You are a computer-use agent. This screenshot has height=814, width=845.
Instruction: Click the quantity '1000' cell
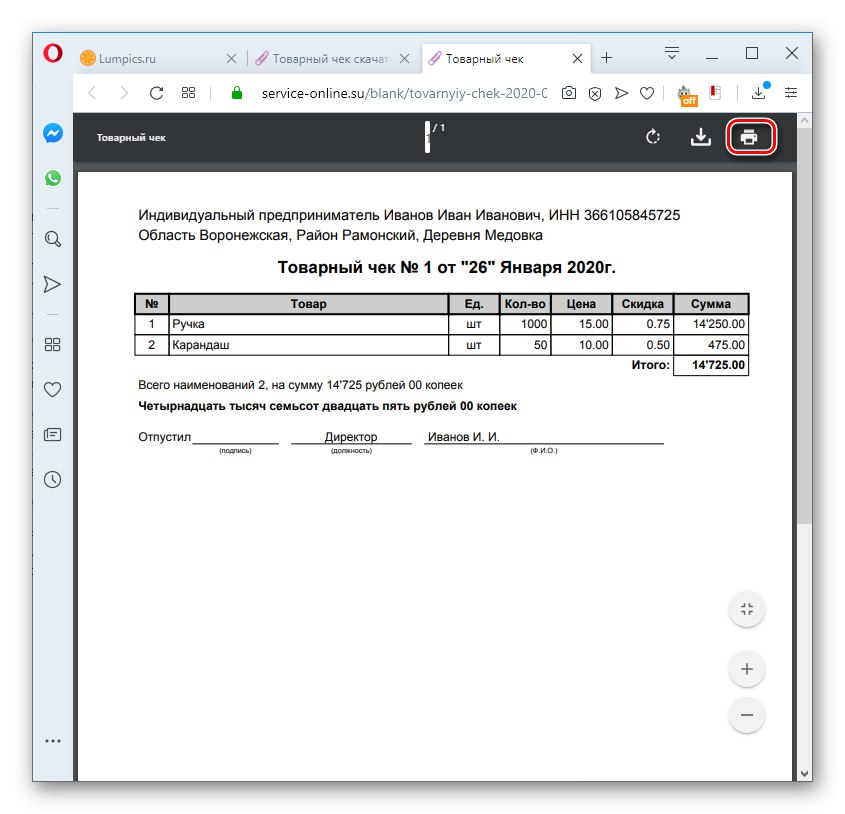525,324
